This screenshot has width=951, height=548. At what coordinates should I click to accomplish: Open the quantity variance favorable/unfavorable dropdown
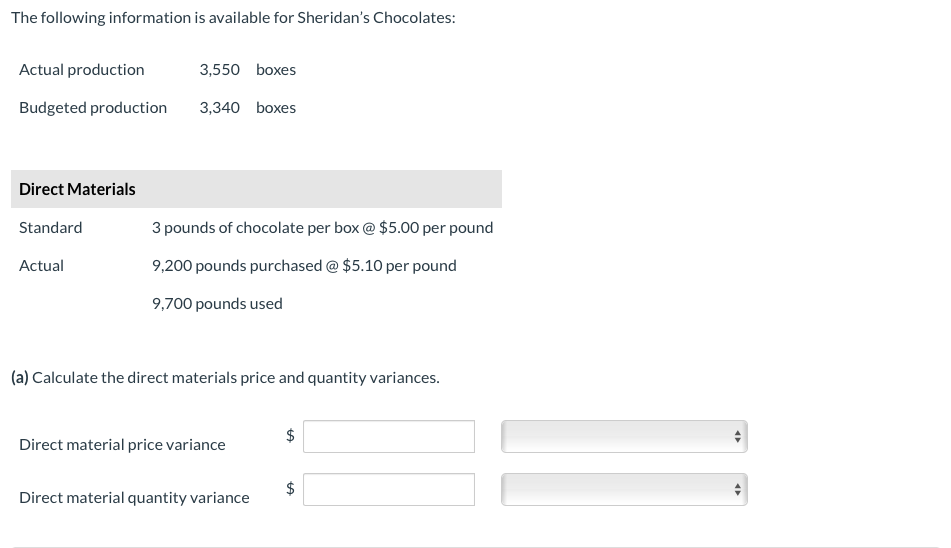coord(624,489)
